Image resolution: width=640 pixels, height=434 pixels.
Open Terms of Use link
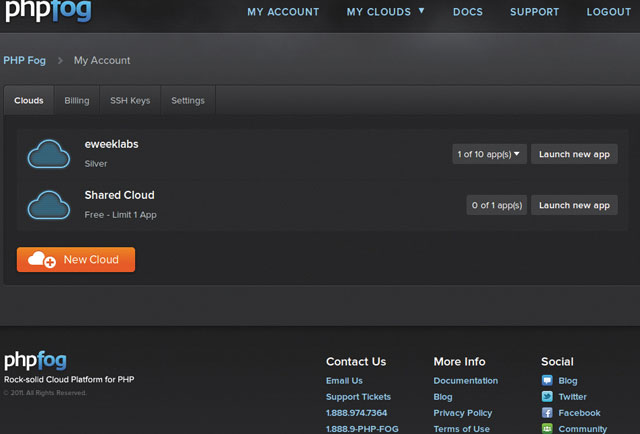coord(462,429)
